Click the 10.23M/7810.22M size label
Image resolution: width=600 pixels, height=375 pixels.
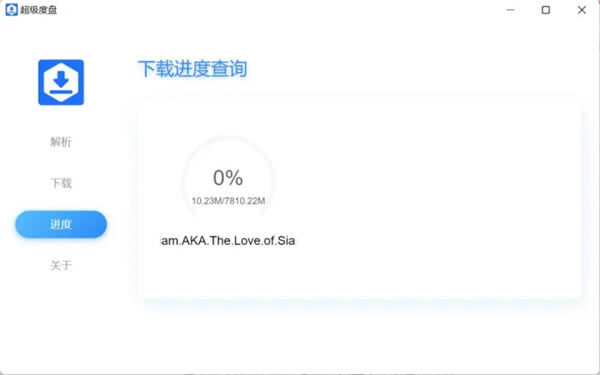pyautogui.click(x=228, y=201)
